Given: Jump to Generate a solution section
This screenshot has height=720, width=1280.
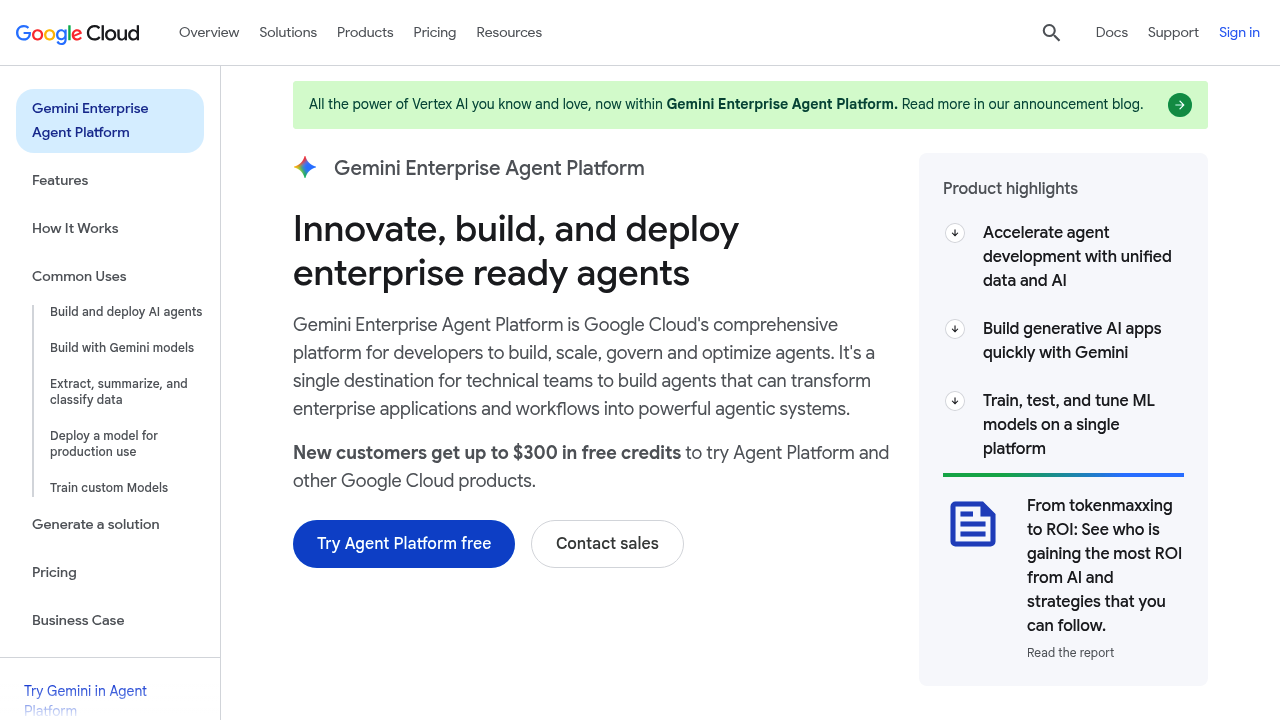Looking at the screenshot, I should 96,525.
